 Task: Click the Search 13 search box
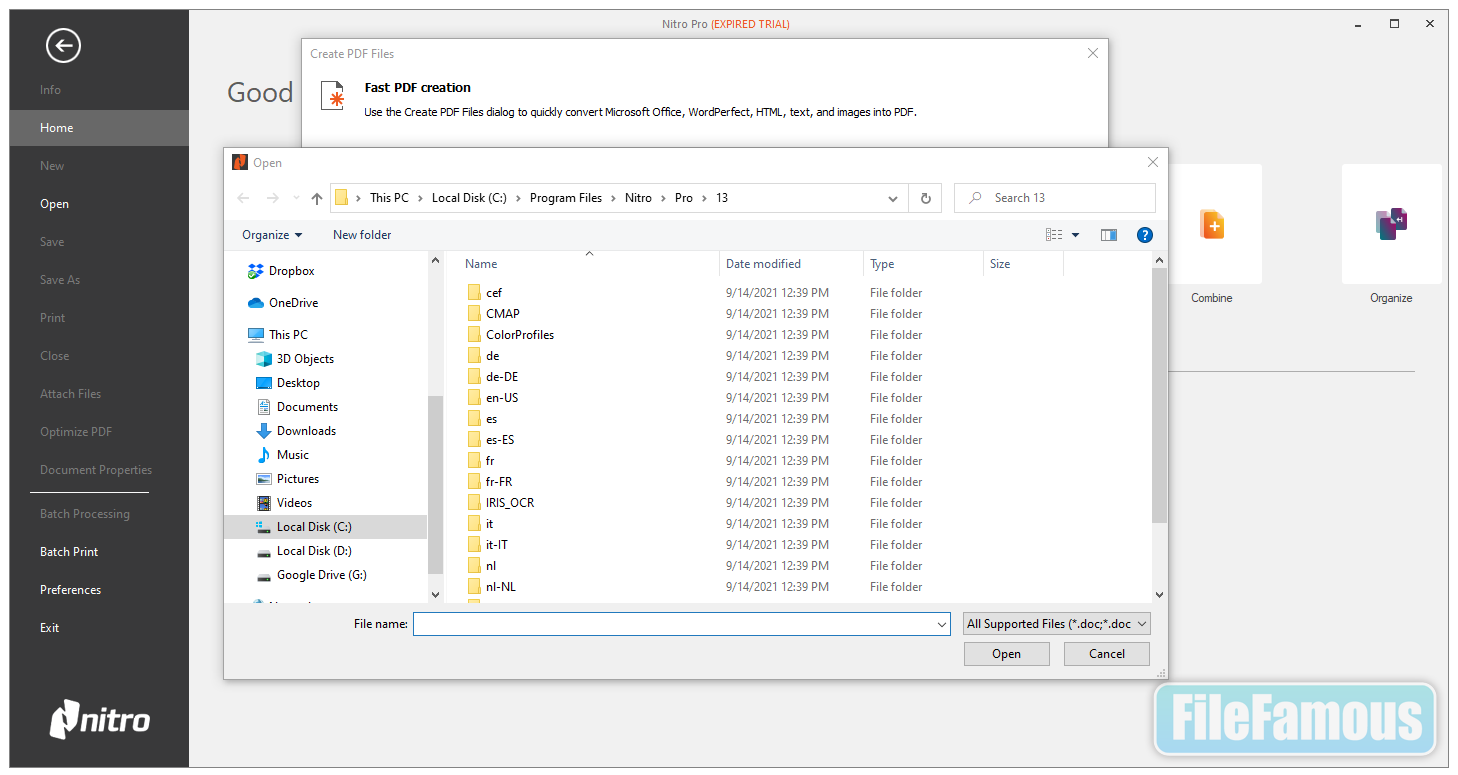[1055, 198]
